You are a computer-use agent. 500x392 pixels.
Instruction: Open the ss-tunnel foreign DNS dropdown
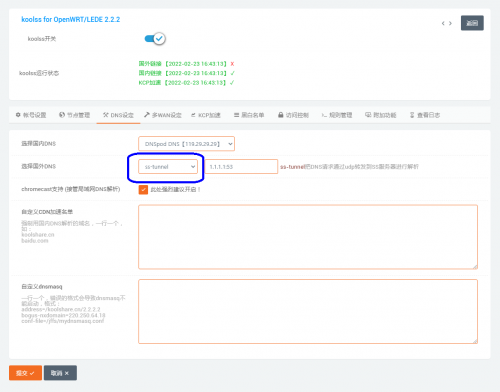pyautogui.click(x=168, y=167)
